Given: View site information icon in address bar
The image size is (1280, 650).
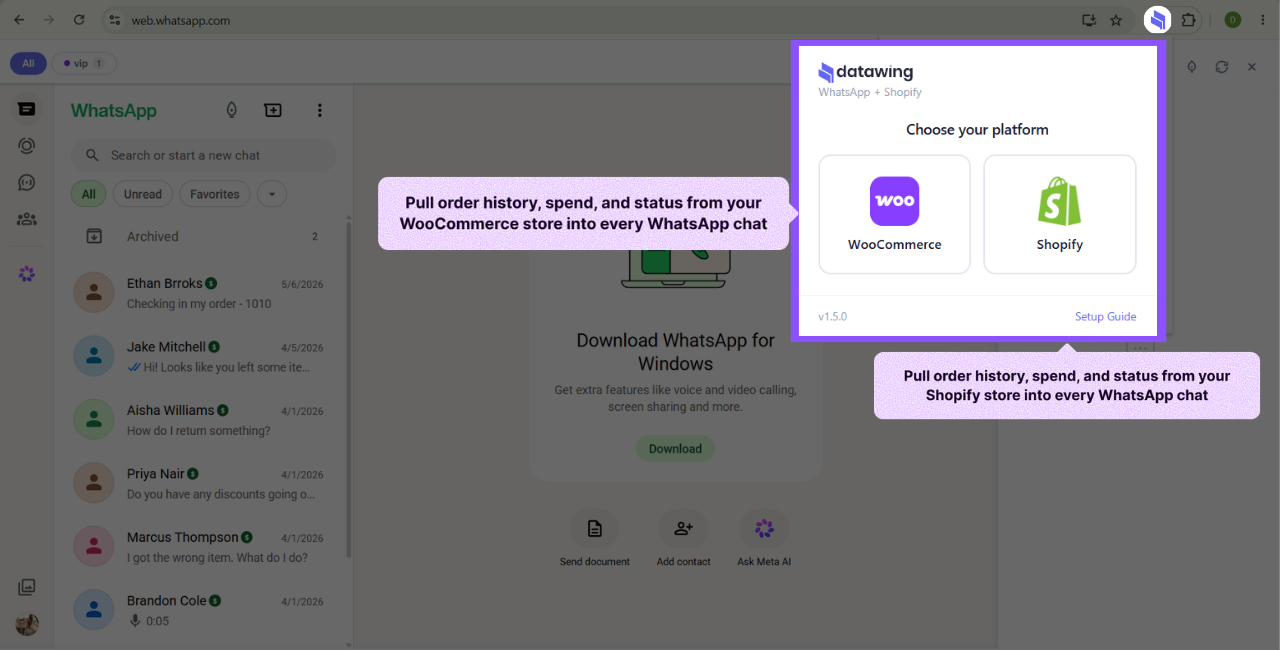Looking at the screenshot, I should click(114, 20).
